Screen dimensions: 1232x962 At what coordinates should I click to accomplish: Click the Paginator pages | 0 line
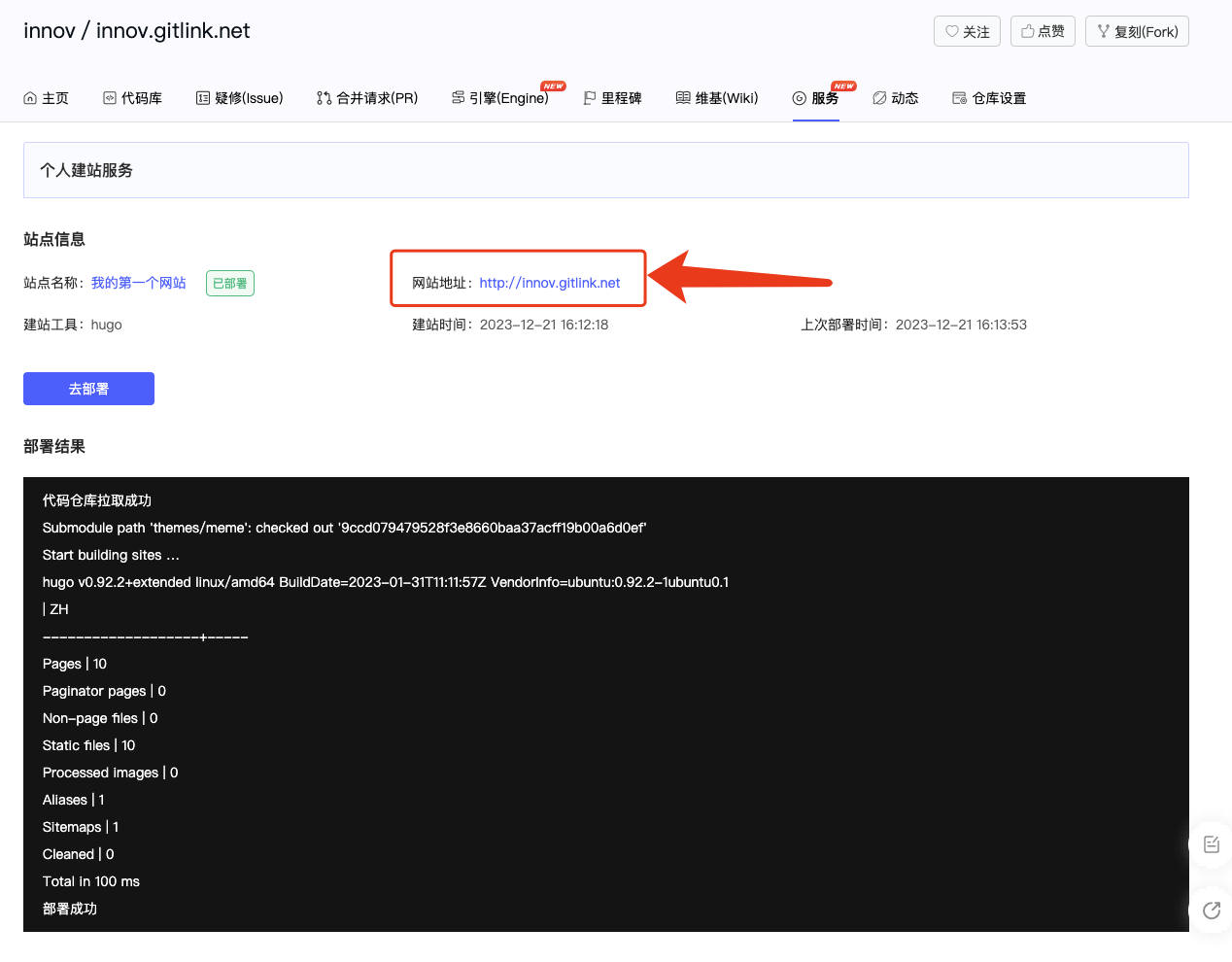click(x=104, y=691)
